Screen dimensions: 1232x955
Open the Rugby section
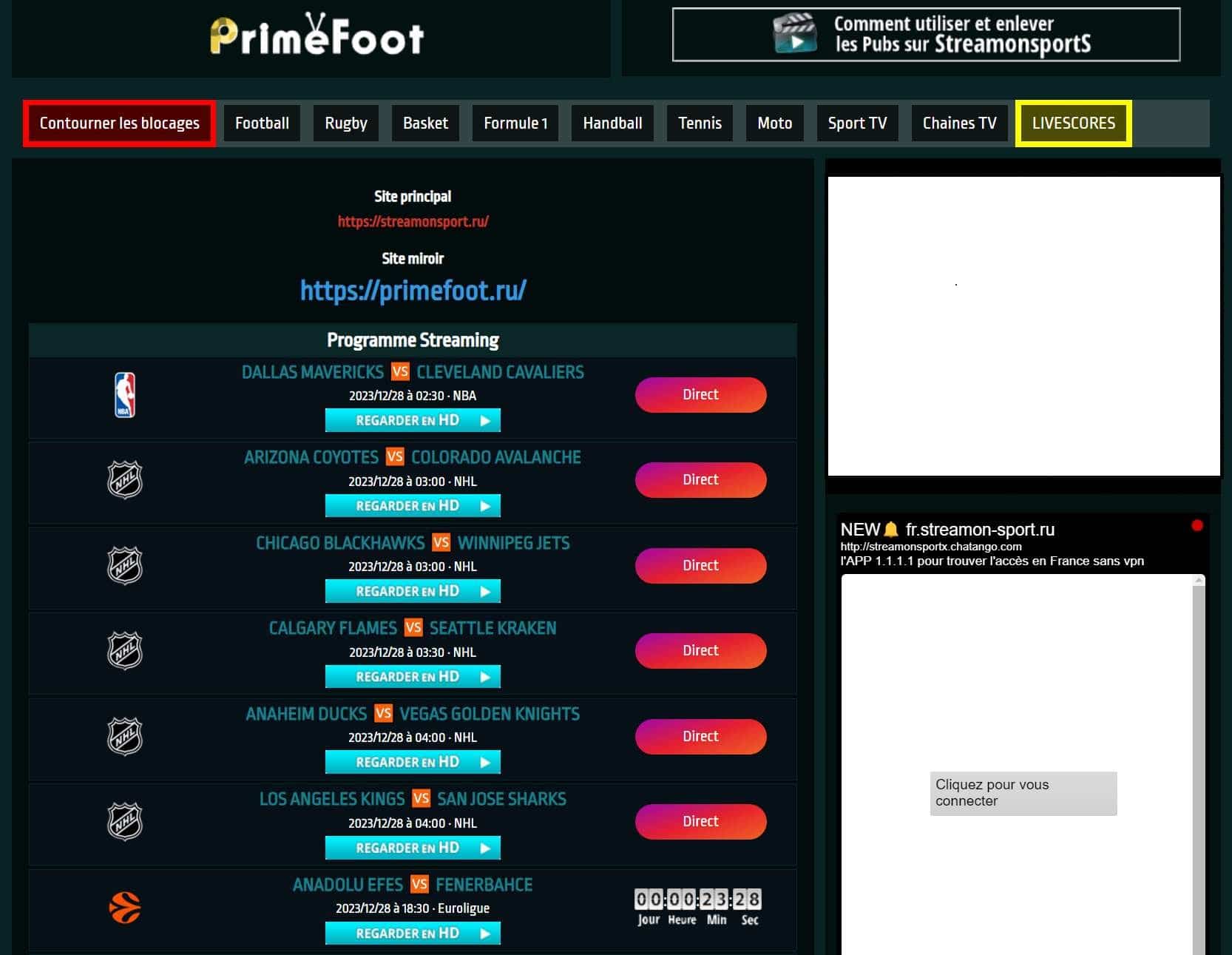(x=346, y=123)
